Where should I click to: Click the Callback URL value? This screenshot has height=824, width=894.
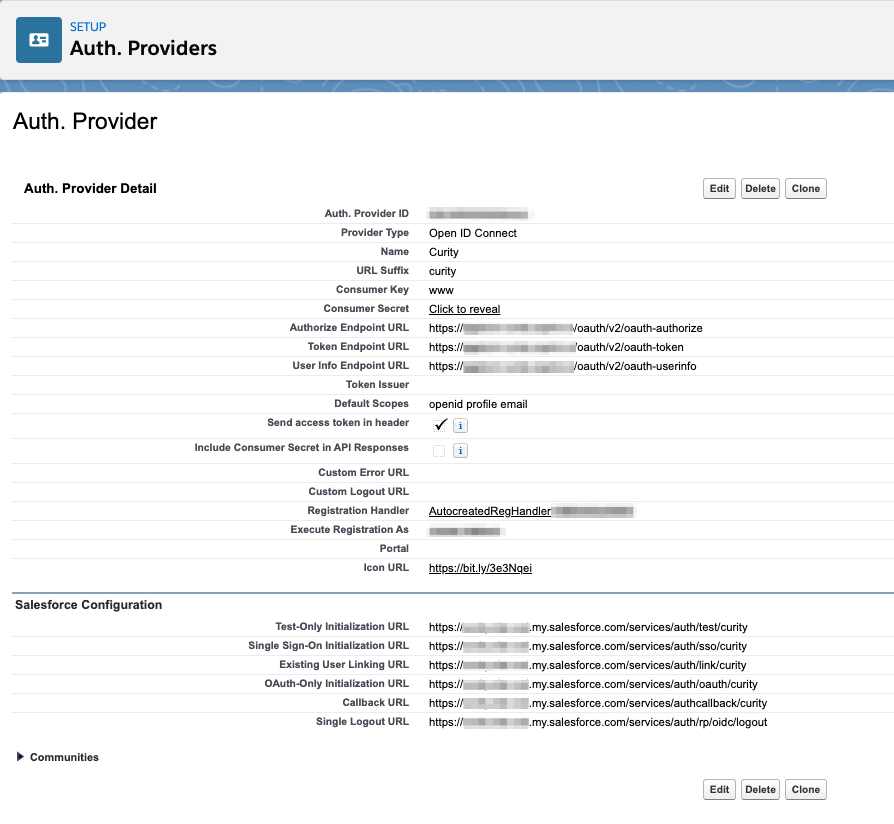(x=598, y=702)
